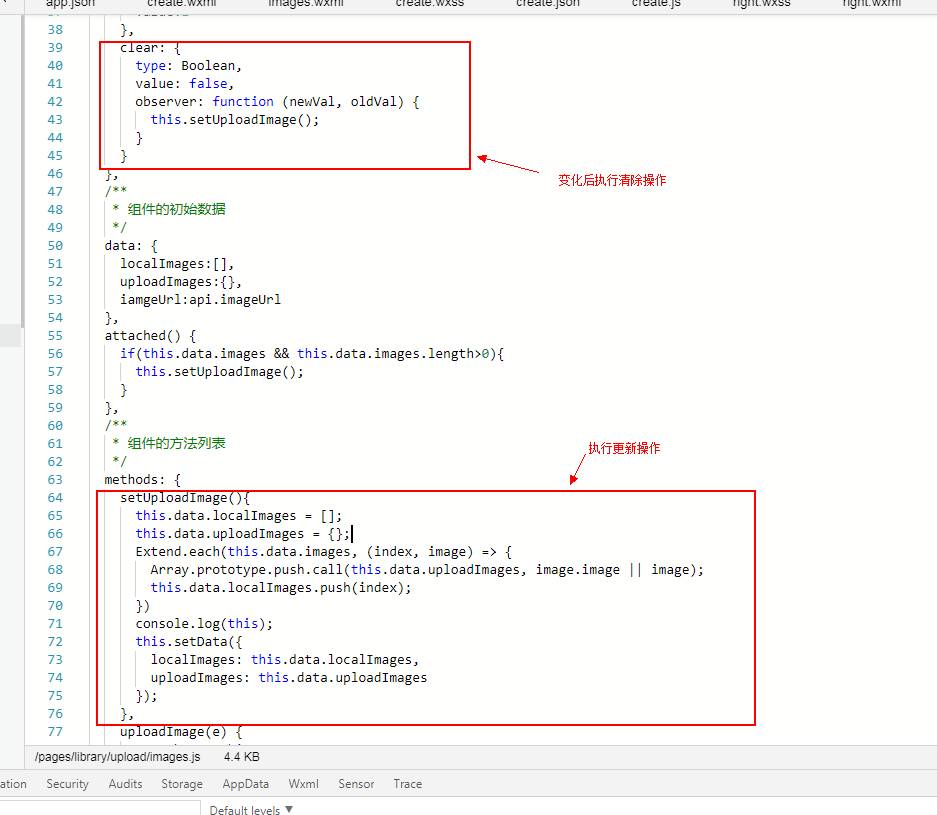
Task: Expand the Default levels dropdown
Action: [x=251, y=809]
